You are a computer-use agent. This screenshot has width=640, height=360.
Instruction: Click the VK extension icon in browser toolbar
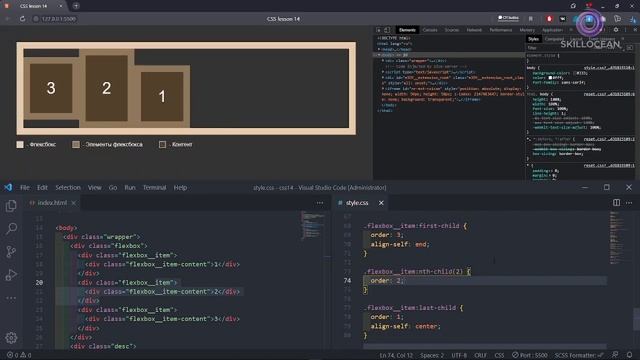pyautogui.click(x=563, y=19)
